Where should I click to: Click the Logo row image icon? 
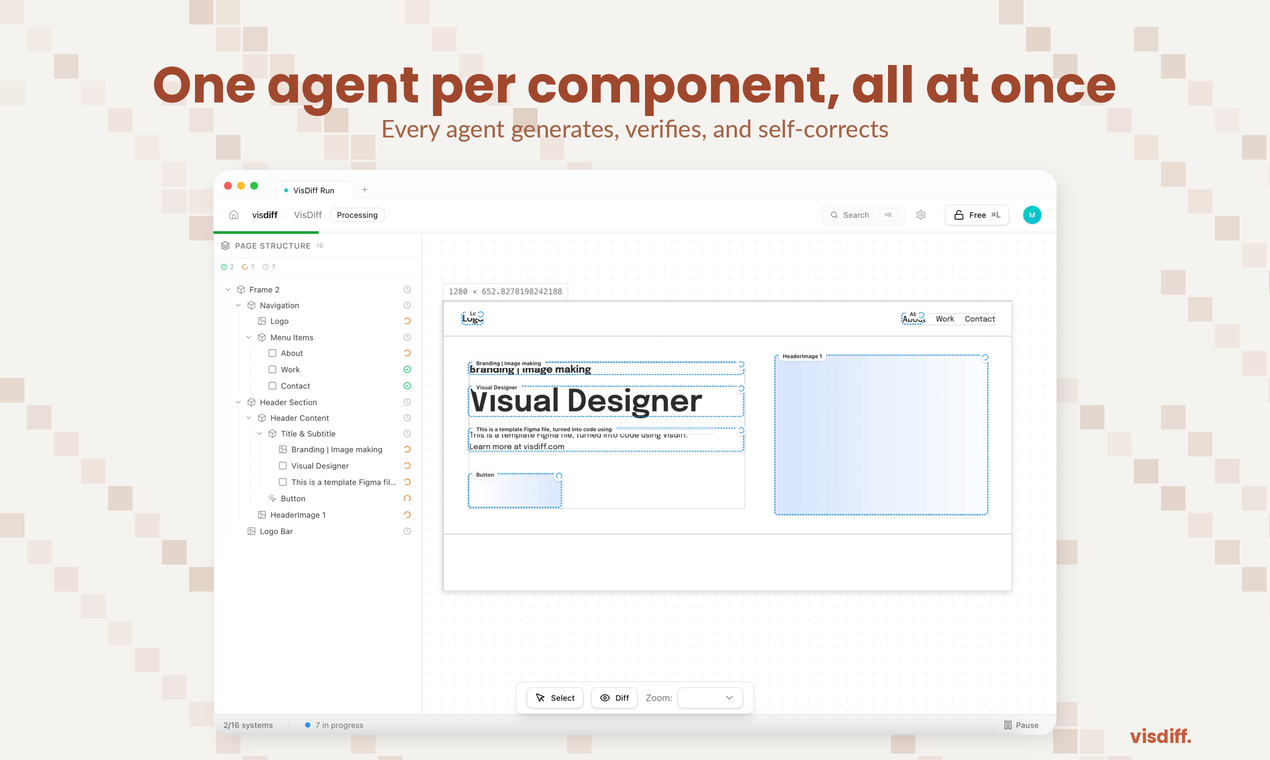click(x=262, y=321)
